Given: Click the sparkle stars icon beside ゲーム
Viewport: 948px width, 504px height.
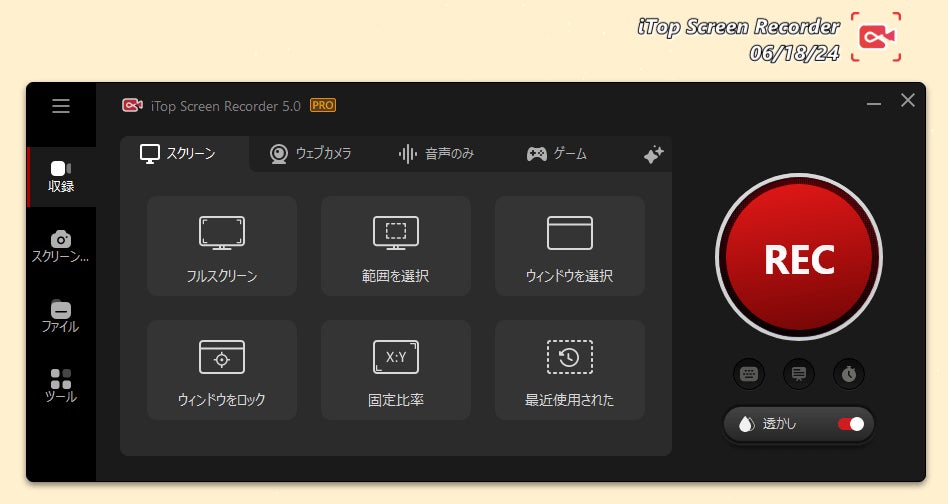Looking at the screenshot, I should click(654, 155).
